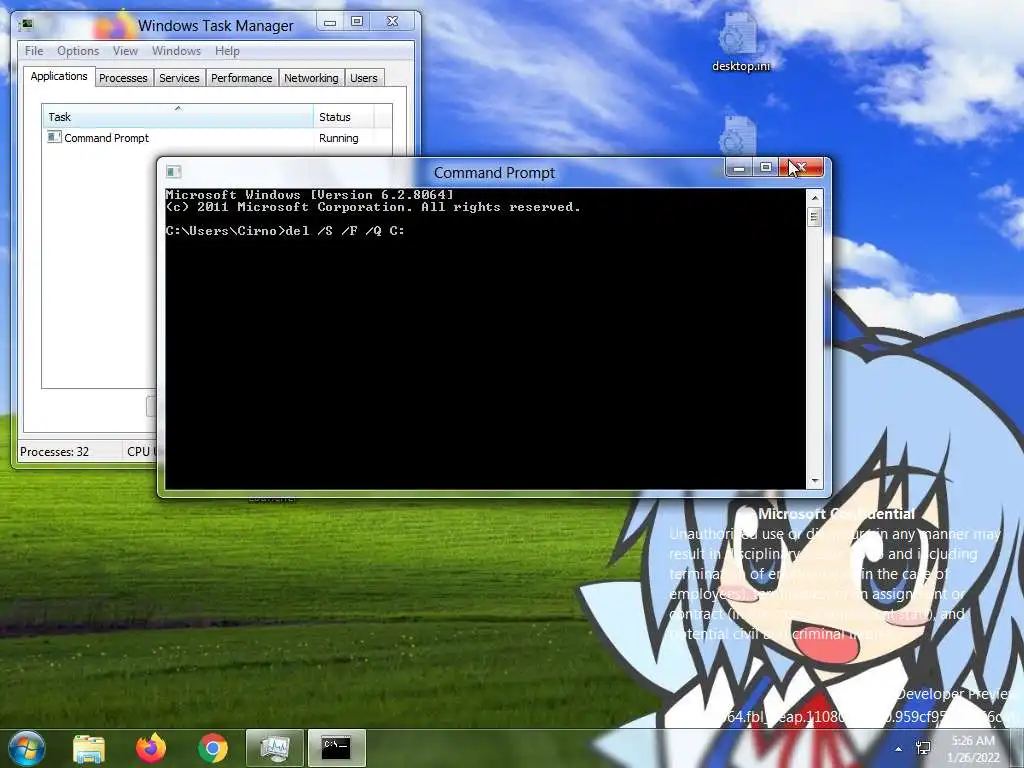Close the Windows Task Manager window
1024x768 pixels.
click(392, 22)
